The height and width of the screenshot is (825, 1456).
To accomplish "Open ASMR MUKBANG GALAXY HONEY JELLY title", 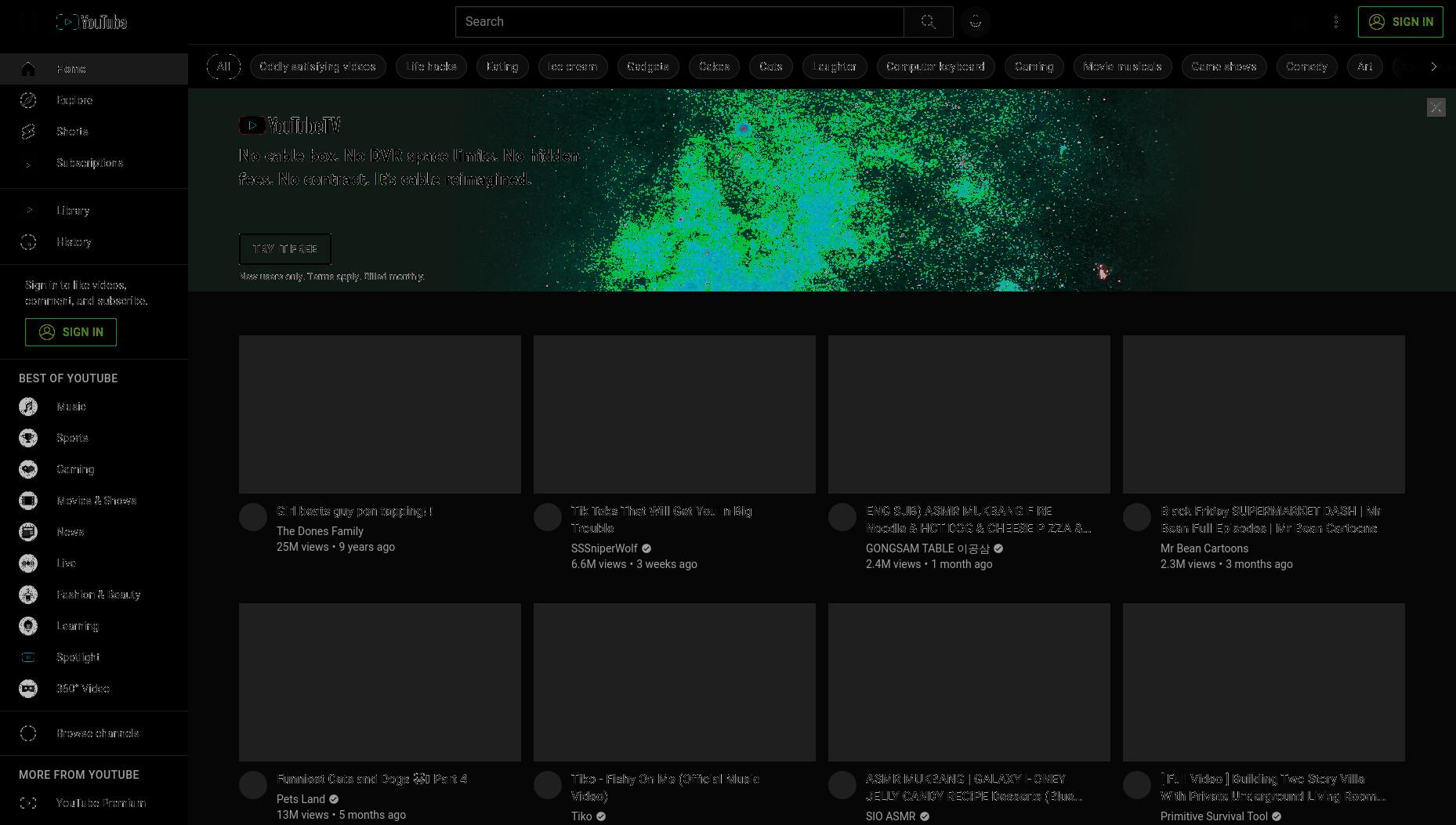I will click(x=974, y=787).
